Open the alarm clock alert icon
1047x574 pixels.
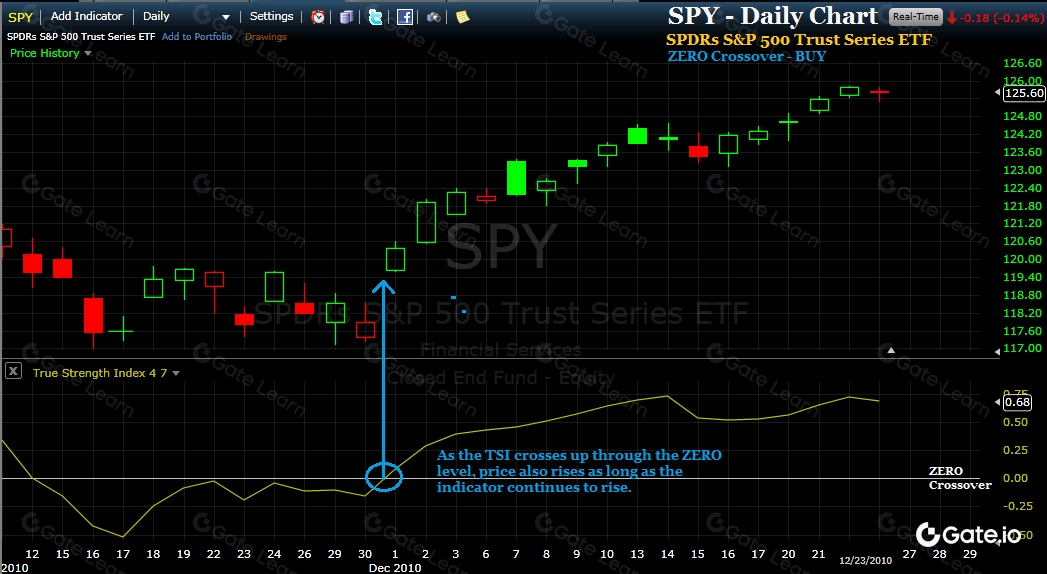pyautogui.click(x=319, y=17)
